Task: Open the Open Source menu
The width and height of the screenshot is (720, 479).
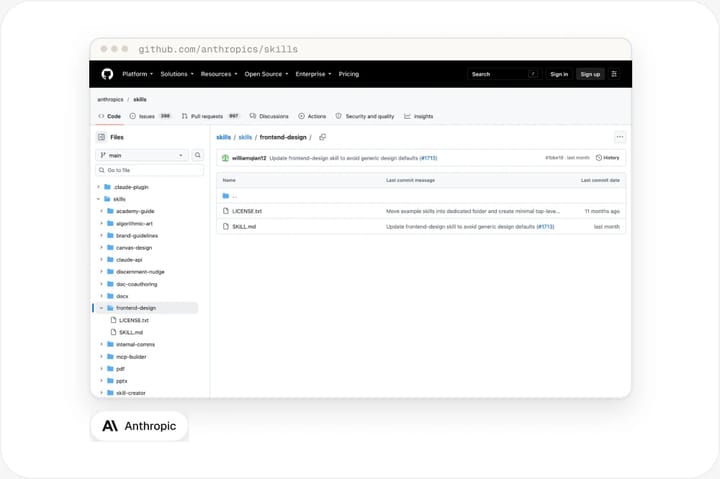Action: pyautogui.click(x=266, y=74)
